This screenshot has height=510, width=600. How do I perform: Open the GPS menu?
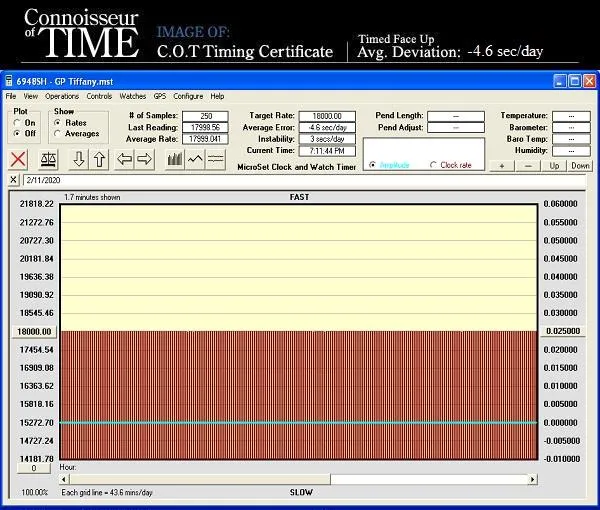coord(160,96)
